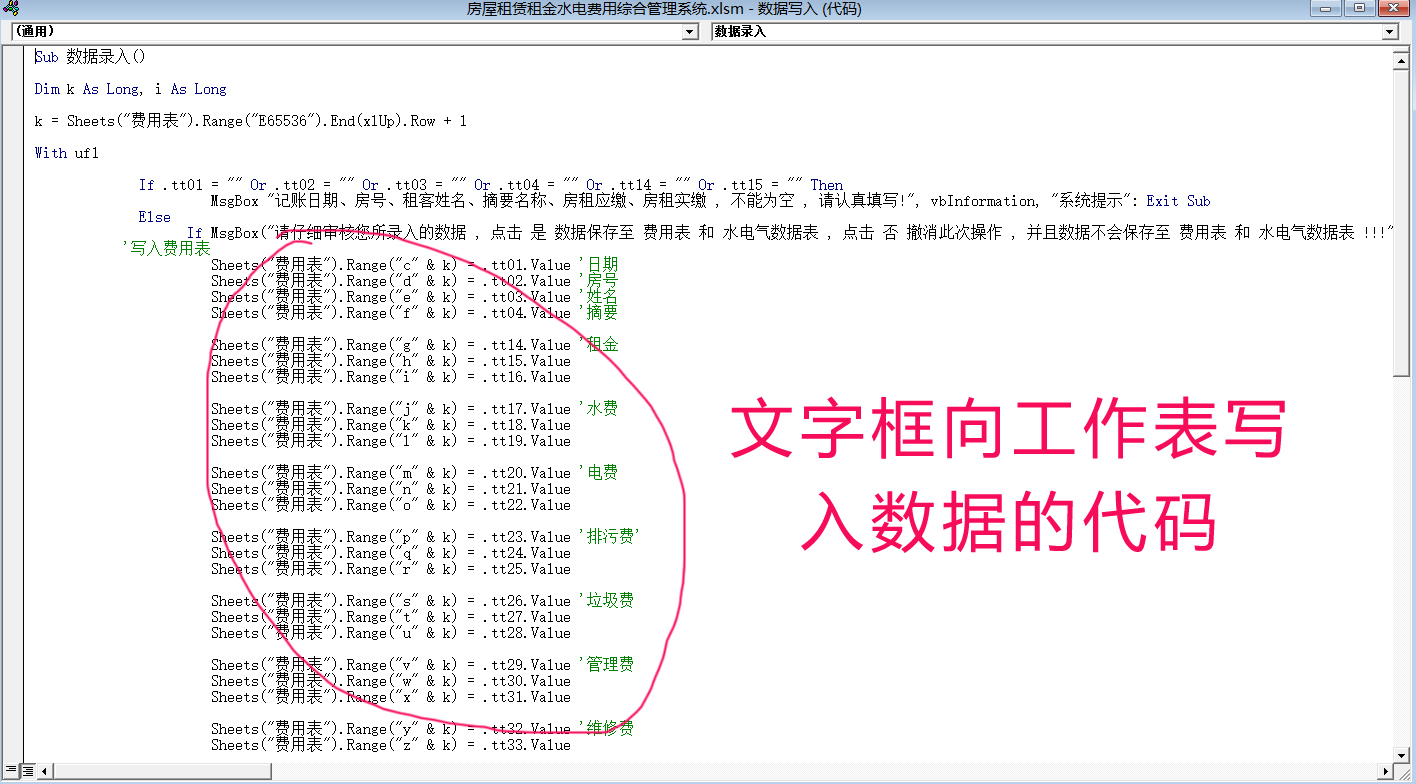The width and height of the screenshot is (1416, 784).
Task: Click the '写入费用表' green comment
Action: click(x=165, y=249)
